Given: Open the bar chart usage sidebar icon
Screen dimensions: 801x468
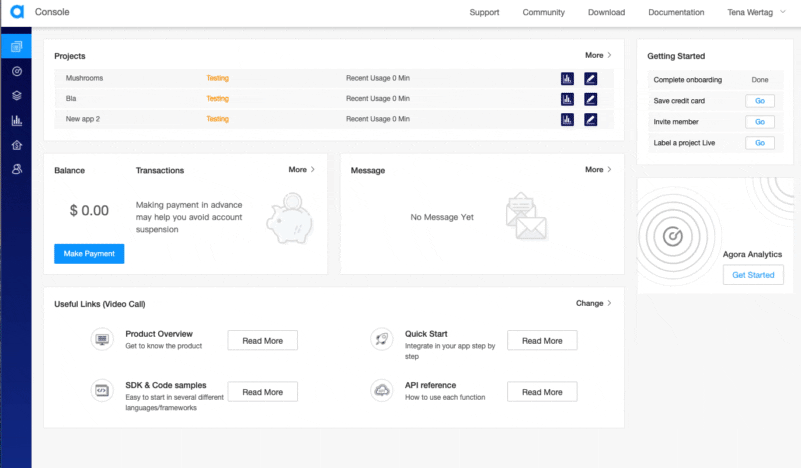Looking at the screenshot, I should pos(16,121).
